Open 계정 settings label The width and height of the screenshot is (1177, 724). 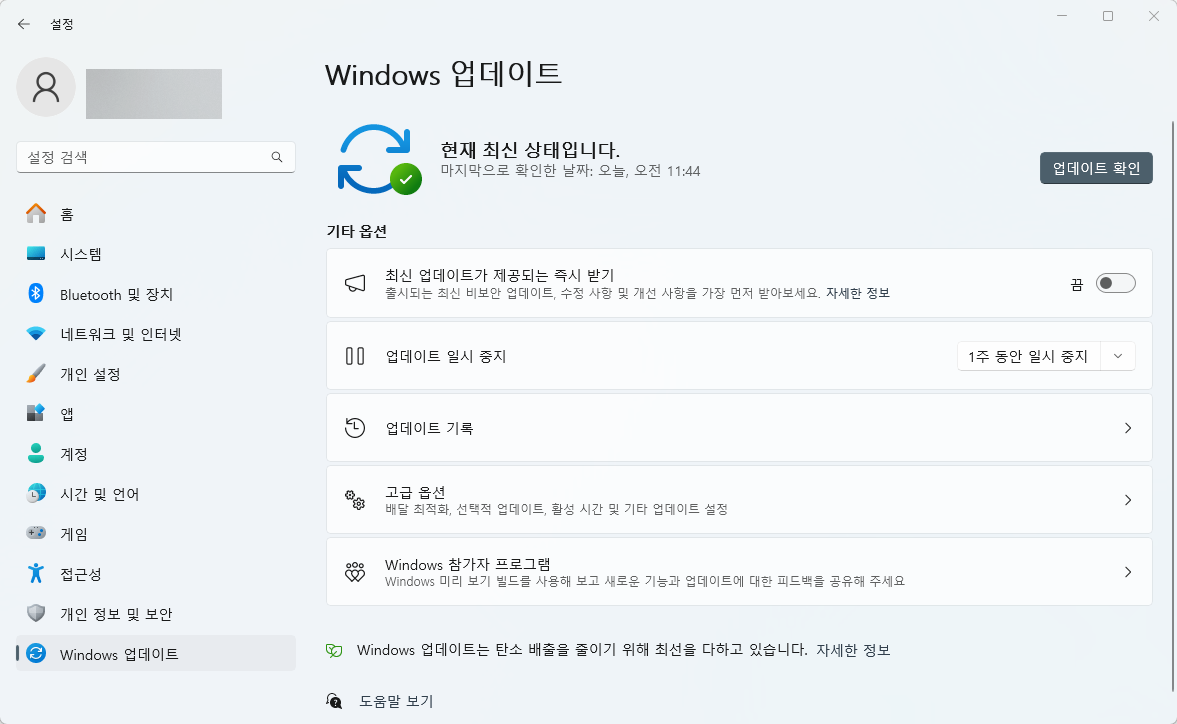coord(74,454)
